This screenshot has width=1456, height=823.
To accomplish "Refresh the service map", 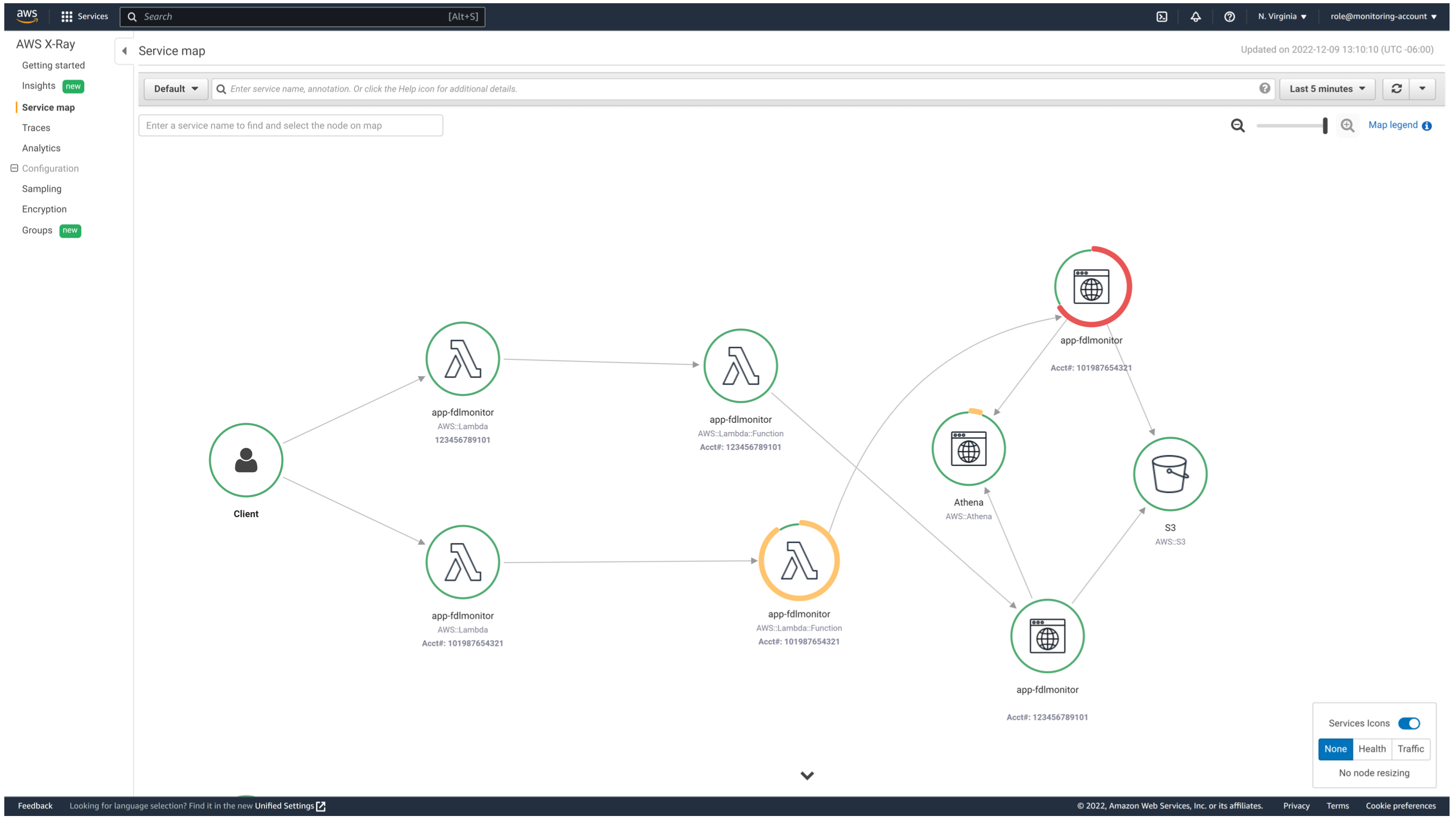I will (1396, 88).
